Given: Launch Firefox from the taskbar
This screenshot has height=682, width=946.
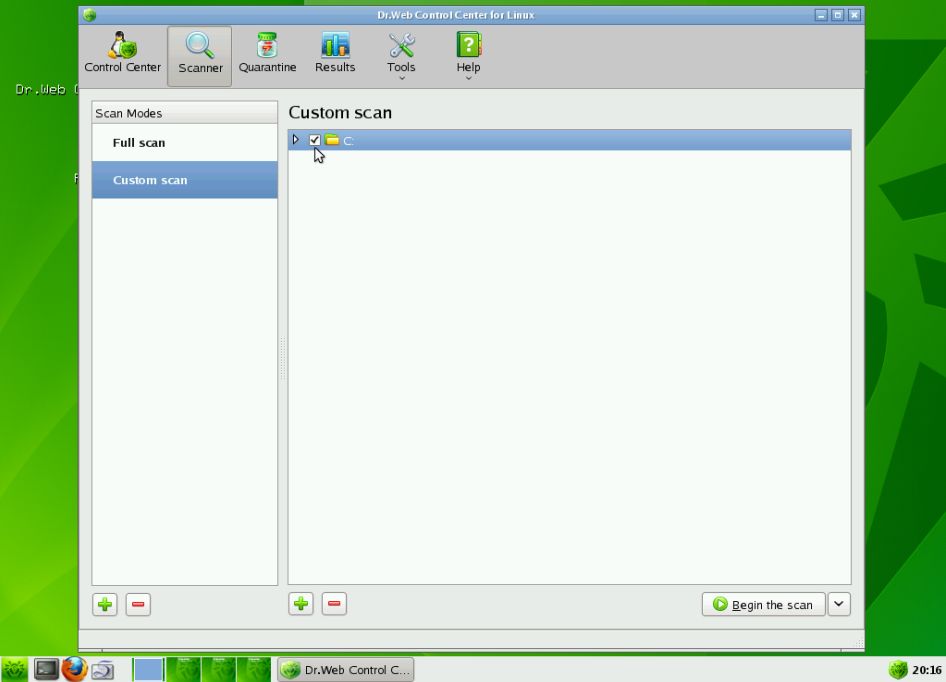Looking at the screenshot, I should click(x=75, y=669).
